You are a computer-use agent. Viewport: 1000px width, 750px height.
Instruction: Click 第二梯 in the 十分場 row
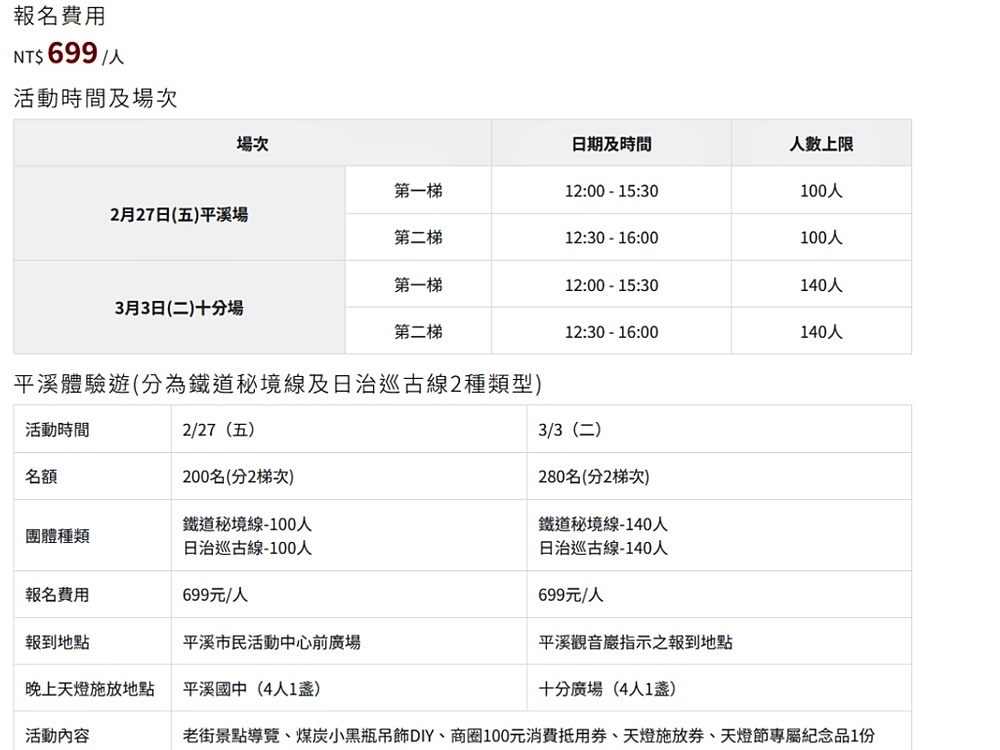[418, 332]
